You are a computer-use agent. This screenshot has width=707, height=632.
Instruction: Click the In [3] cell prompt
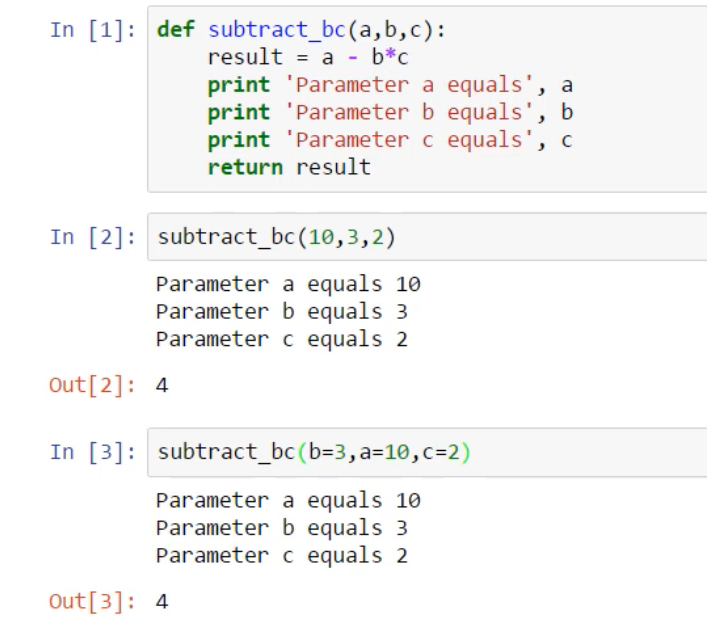click(x=93, y=452)
